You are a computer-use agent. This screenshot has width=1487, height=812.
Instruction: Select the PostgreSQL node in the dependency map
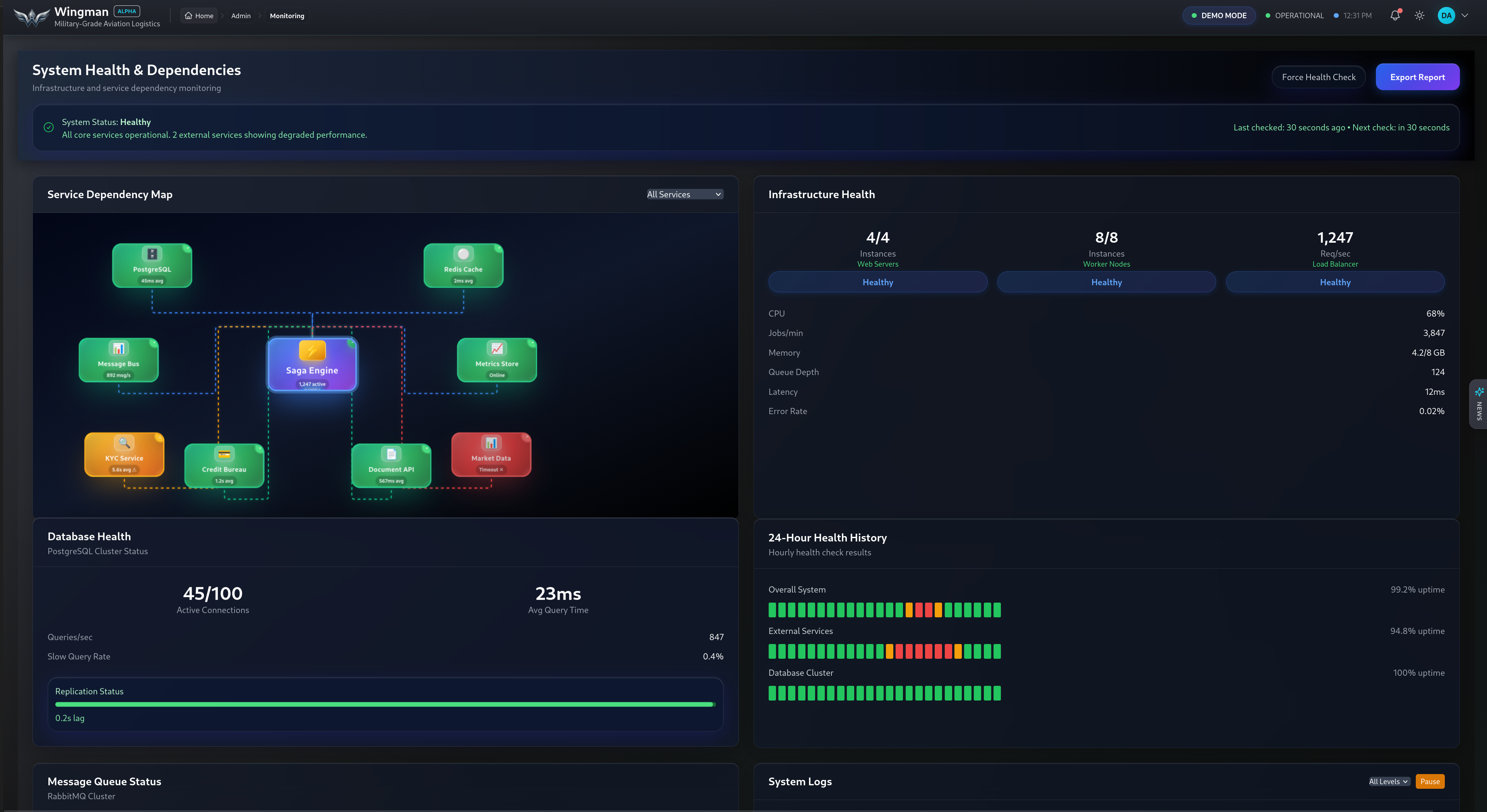152,266
